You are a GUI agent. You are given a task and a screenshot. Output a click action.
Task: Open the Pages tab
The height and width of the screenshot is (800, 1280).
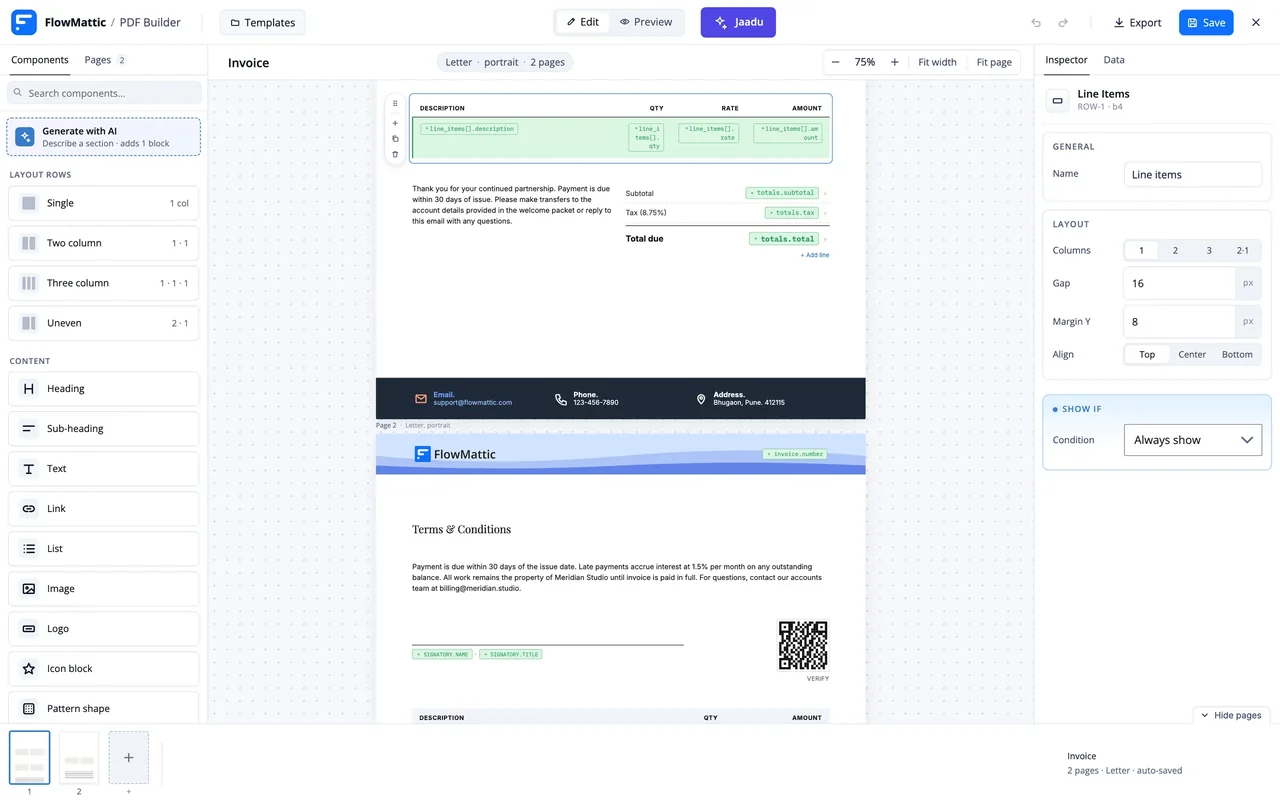pos(105,60)
